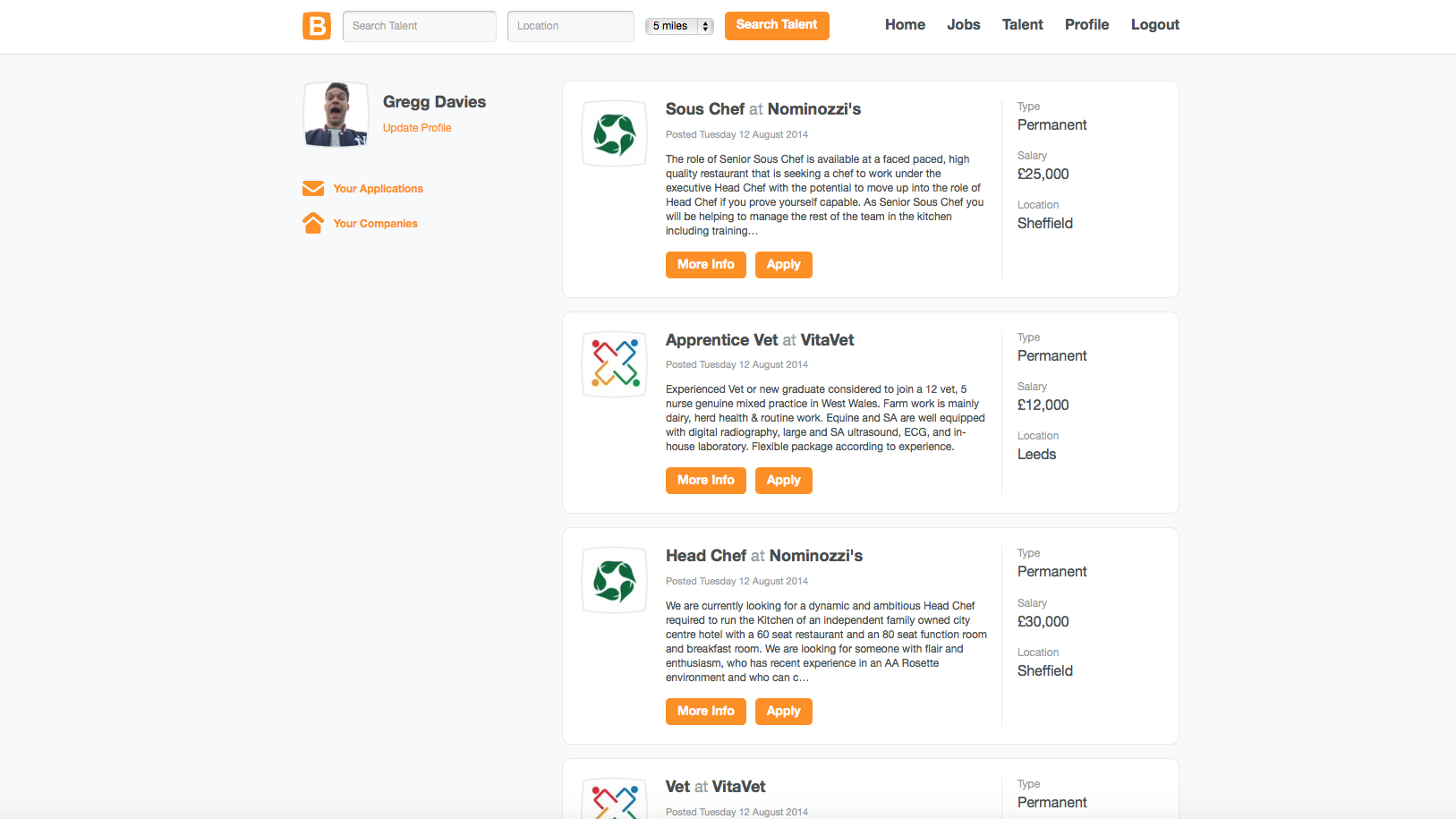Viewport: 1456px width, 819px height.
Task: Open the 5 miles distance dropdown
Action: coord(679,26)
